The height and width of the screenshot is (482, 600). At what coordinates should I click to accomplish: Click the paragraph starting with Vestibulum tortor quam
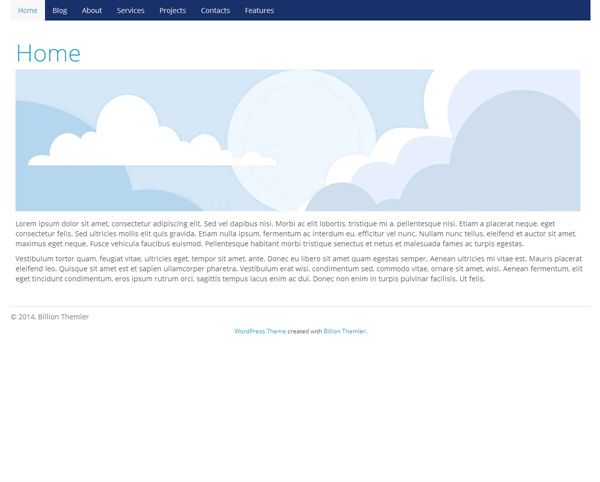tap(299, 269)
